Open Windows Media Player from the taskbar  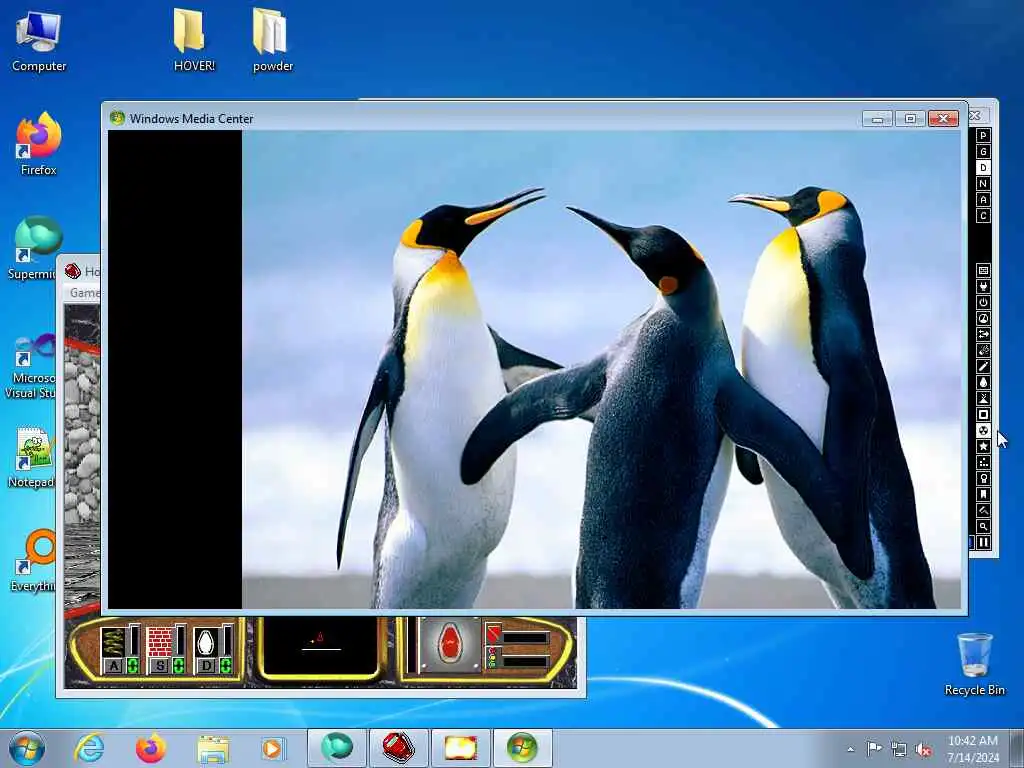[272, 748]
